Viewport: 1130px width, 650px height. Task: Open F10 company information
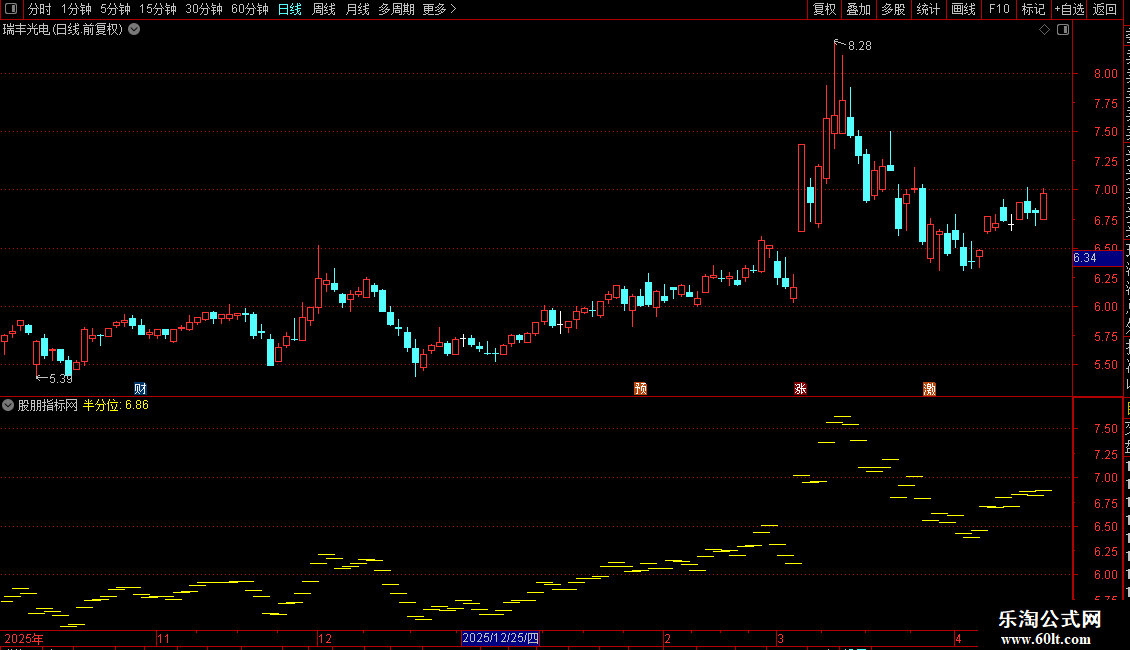coord(999,9)
